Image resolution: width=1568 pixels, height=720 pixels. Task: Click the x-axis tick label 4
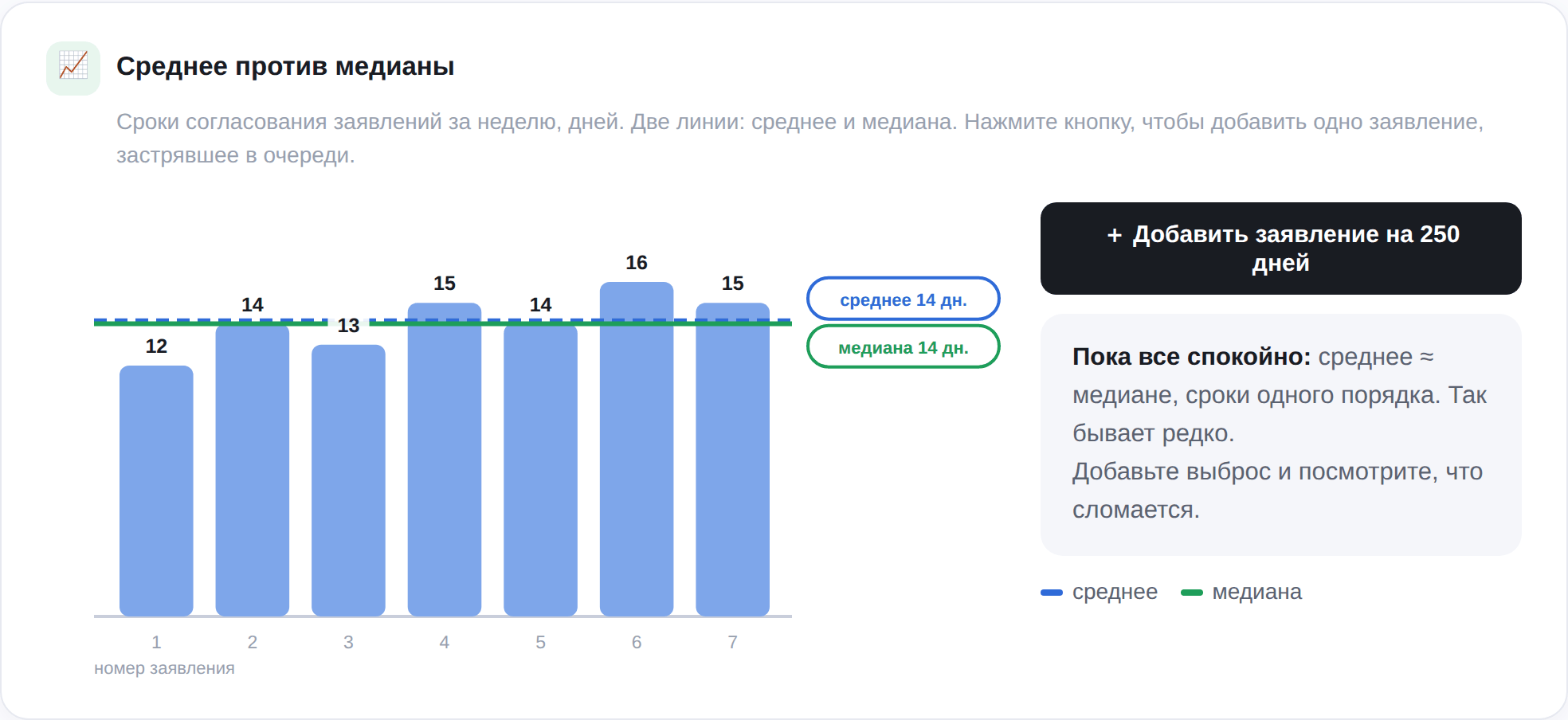pyautogui.click(x=445, y=642)
